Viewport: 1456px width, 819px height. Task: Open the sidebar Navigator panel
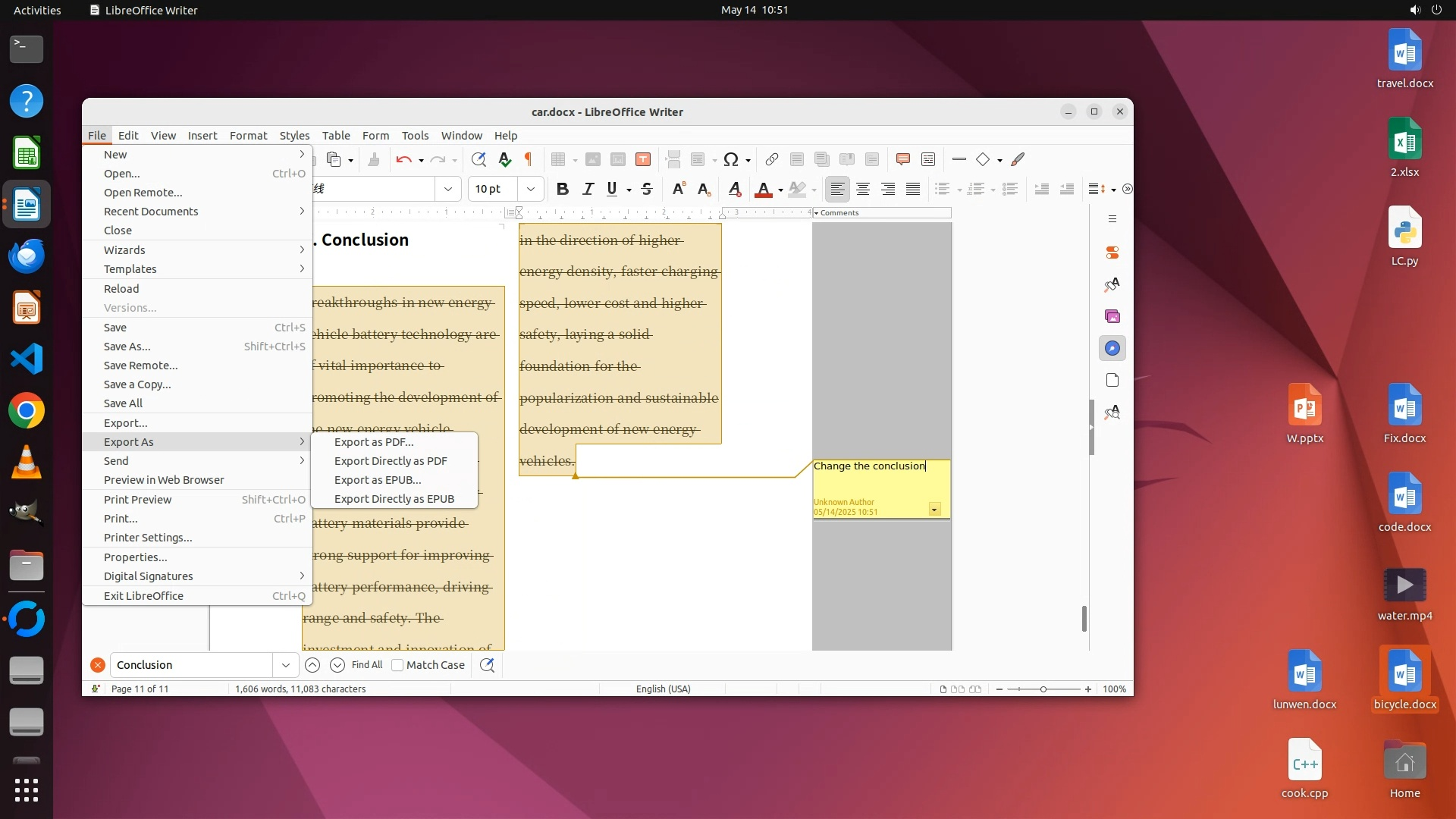click(x=1112, y=348)
